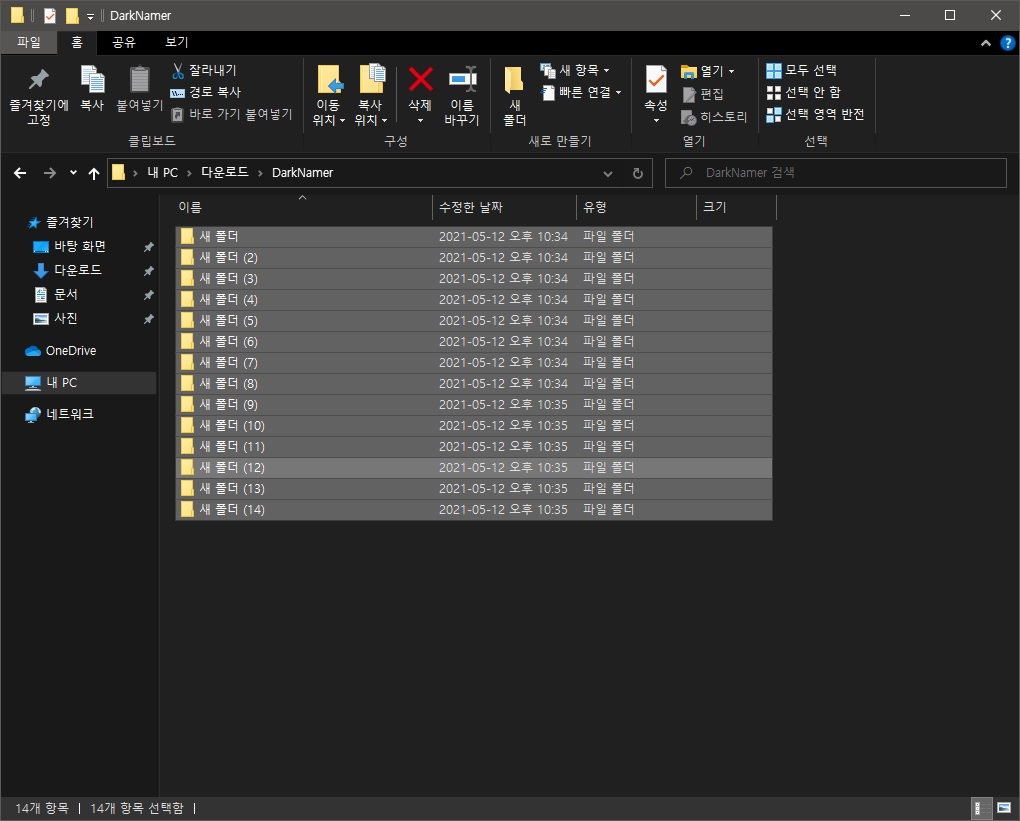
Task: Open Easy access (빠른 연결) dropdown
Action: pos(582,92)
